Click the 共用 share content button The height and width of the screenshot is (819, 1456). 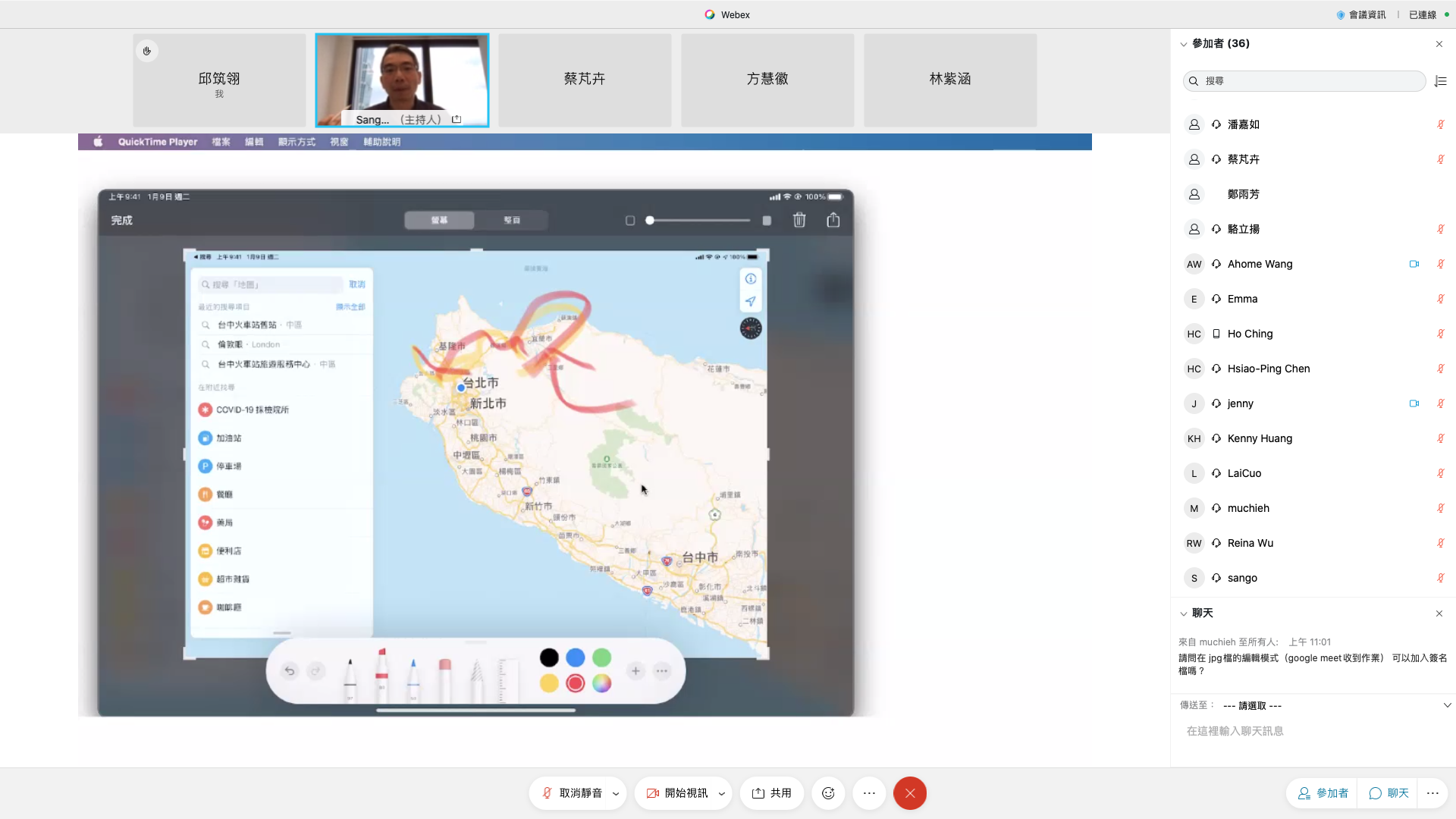(x=771, y=793)
